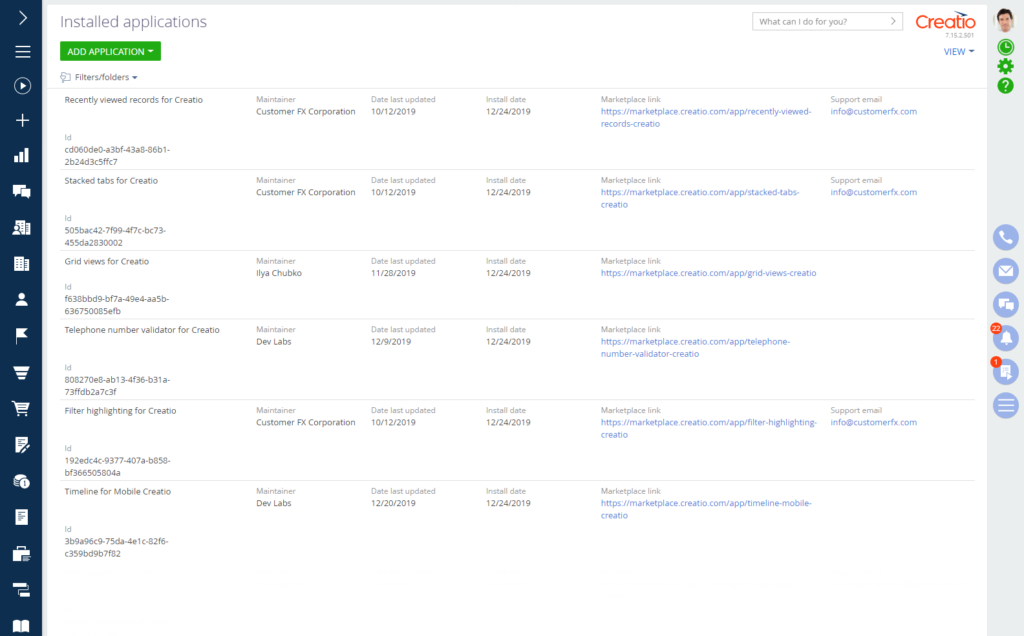The height and width of the screenshot is (636, 1024).
Task: Open the ADD APPLICATION dropdown button
Action: click(110, 52)
